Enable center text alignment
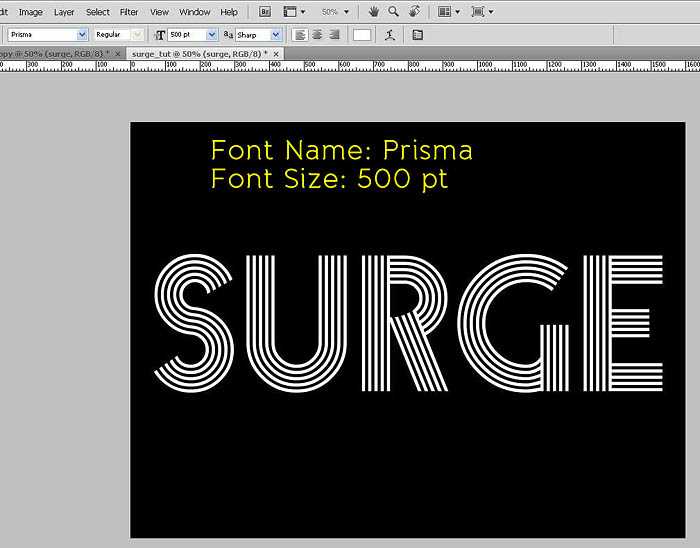The width and height of the screenshot is (700, 548). click(x=317, y=35)
